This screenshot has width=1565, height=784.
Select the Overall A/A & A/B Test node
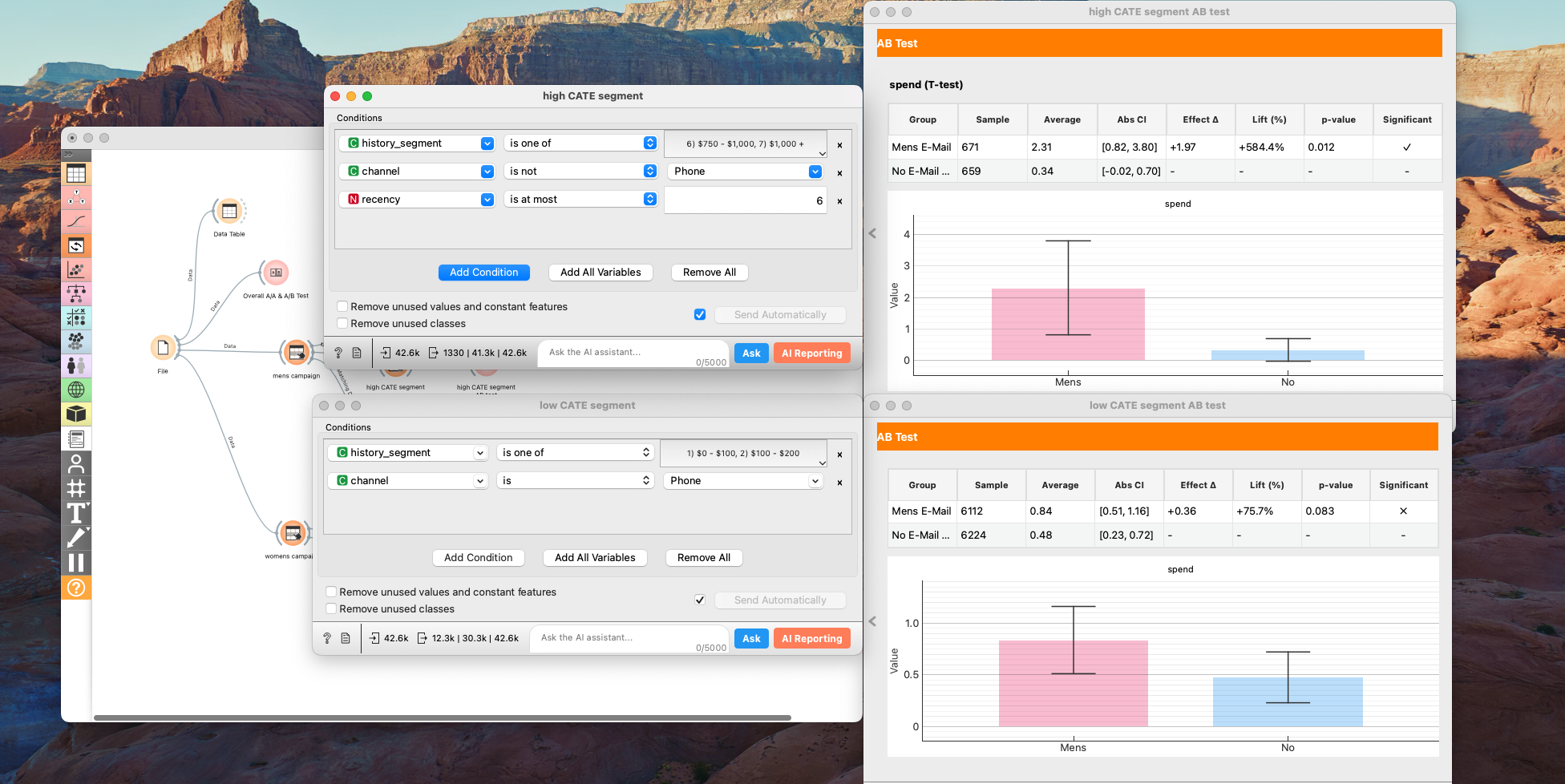(275, 273)
